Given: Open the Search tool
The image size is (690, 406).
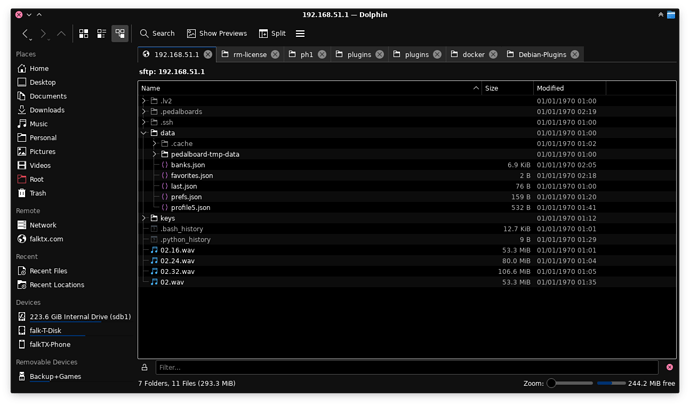Looking at the screenshot, I should tap(157, 33).
